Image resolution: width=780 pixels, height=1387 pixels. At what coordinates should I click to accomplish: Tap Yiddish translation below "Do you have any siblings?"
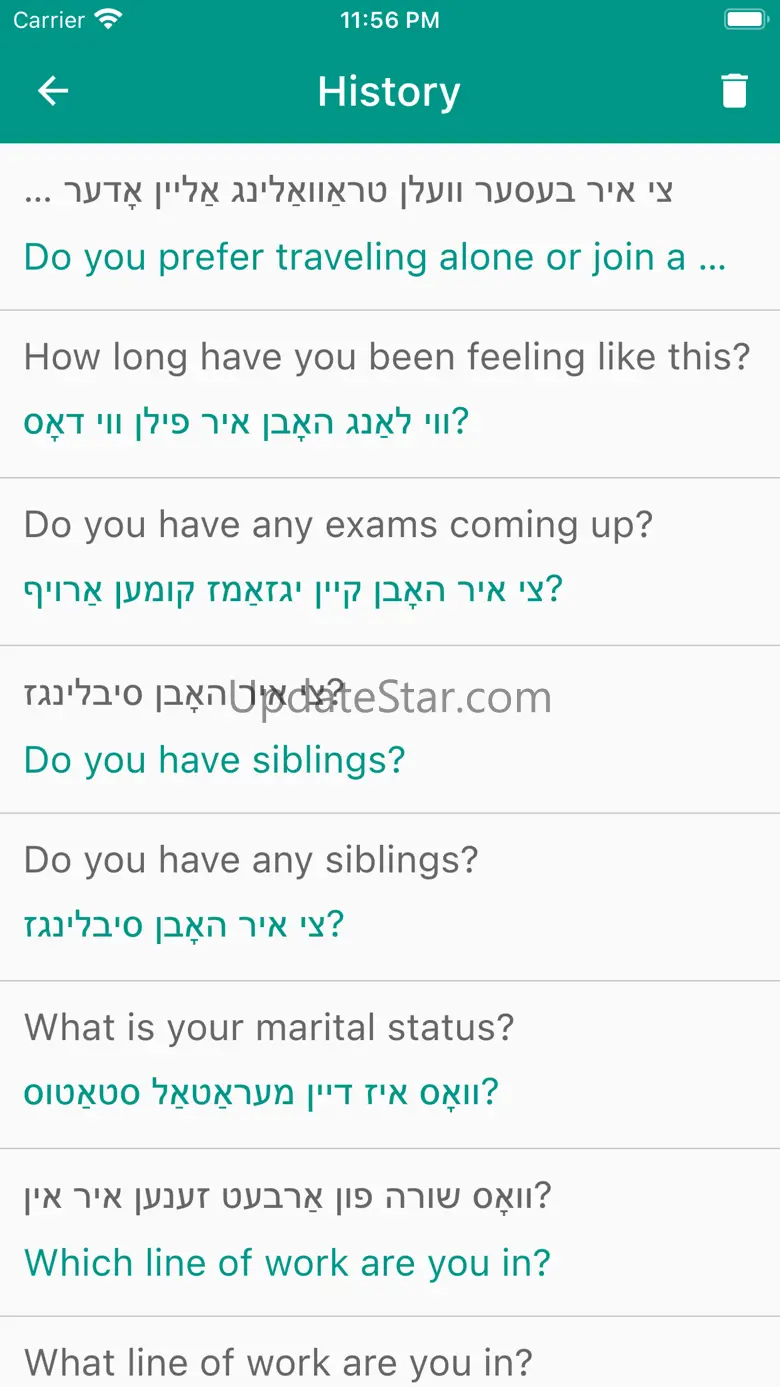click(184, 925)
